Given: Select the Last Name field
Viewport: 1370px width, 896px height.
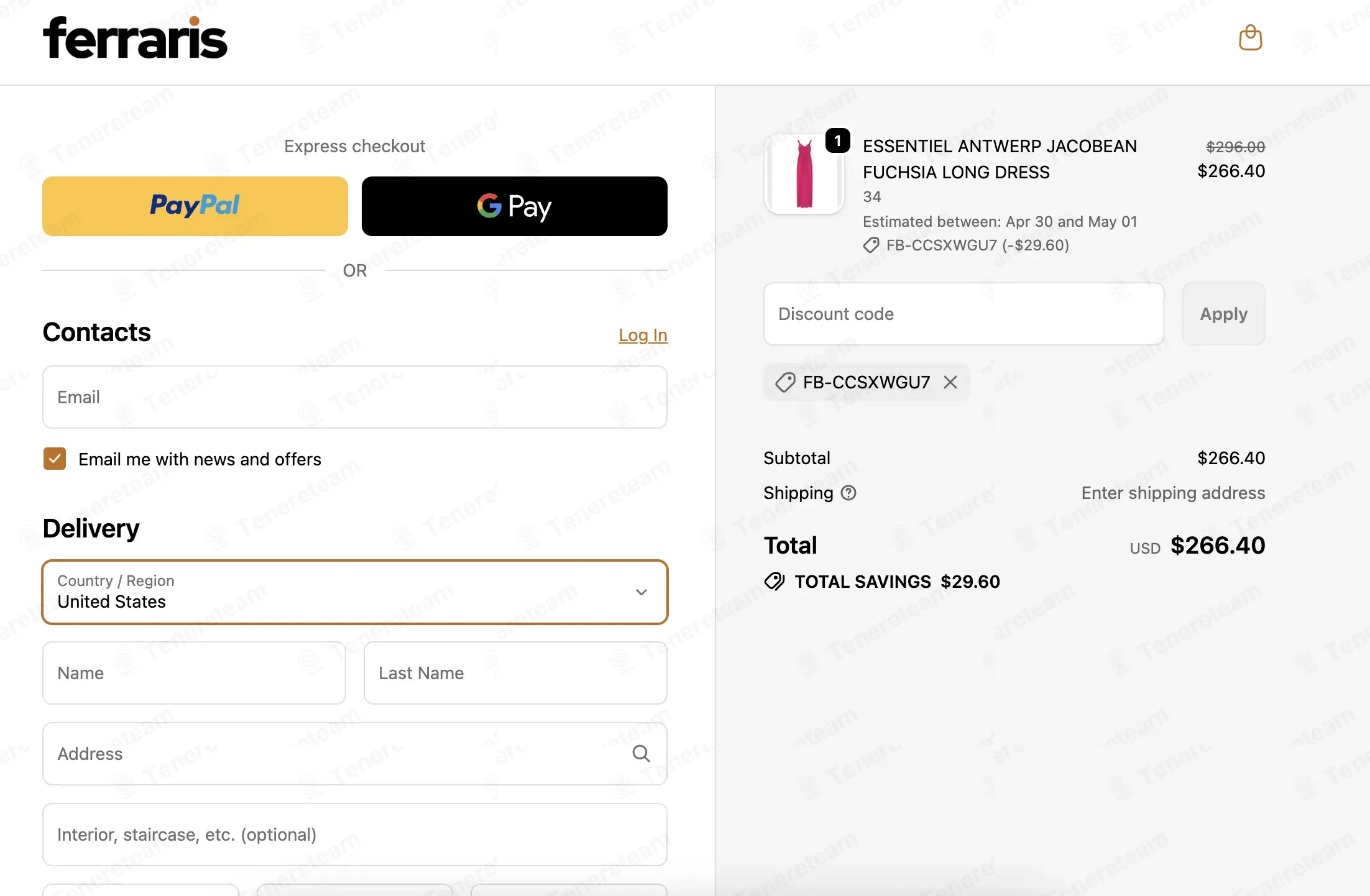Looking at the screenshot, I should coord(515,673).
